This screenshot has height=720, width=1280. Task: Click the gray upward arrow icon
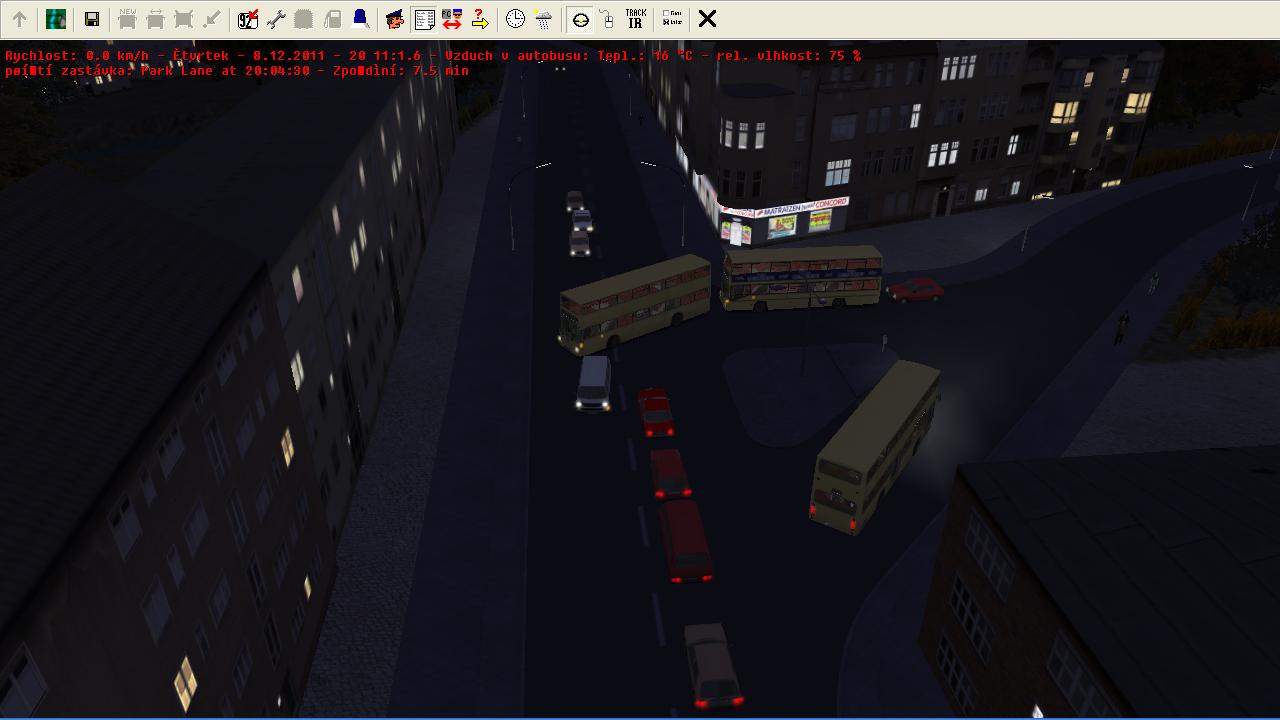tap(20, 19)
